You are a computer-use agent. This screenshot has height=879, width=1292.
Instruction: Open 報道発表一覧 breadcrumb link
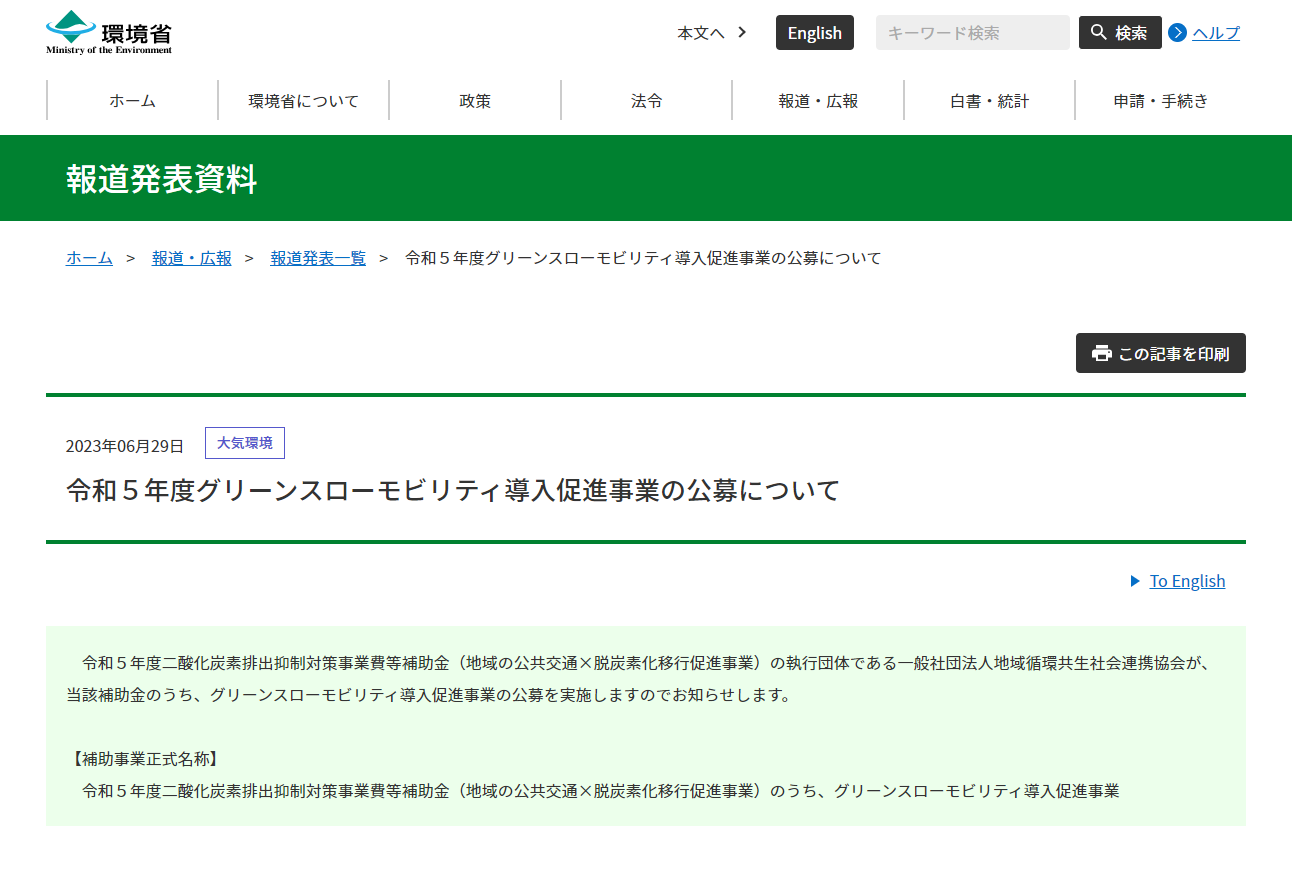pyautogui.click(x=318, y=258)
